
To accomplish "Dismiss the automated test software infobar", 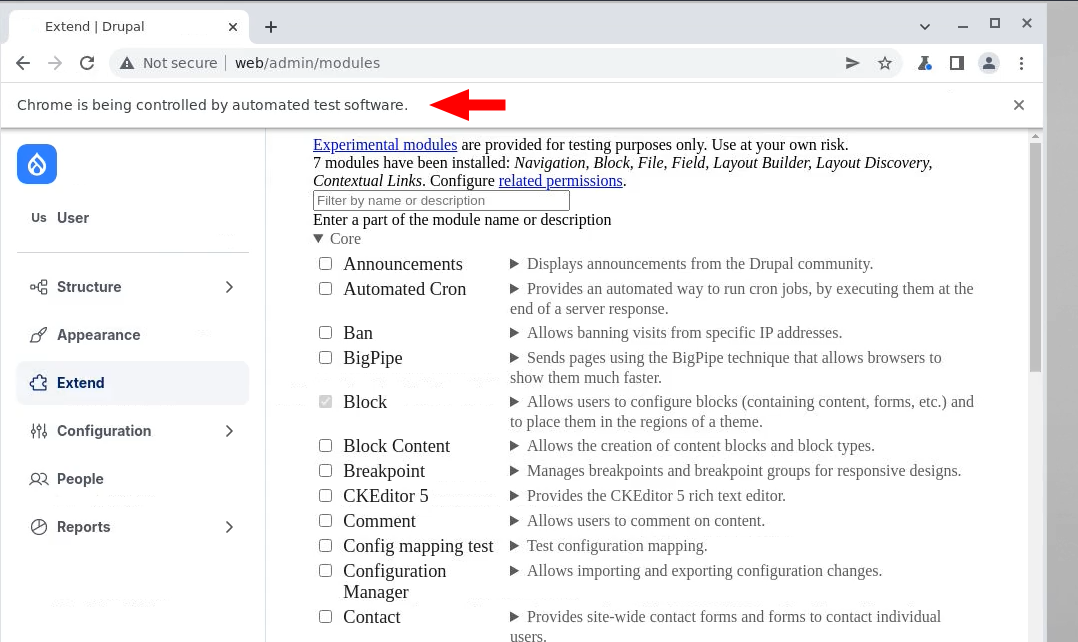I will (x=1019, y=105).
